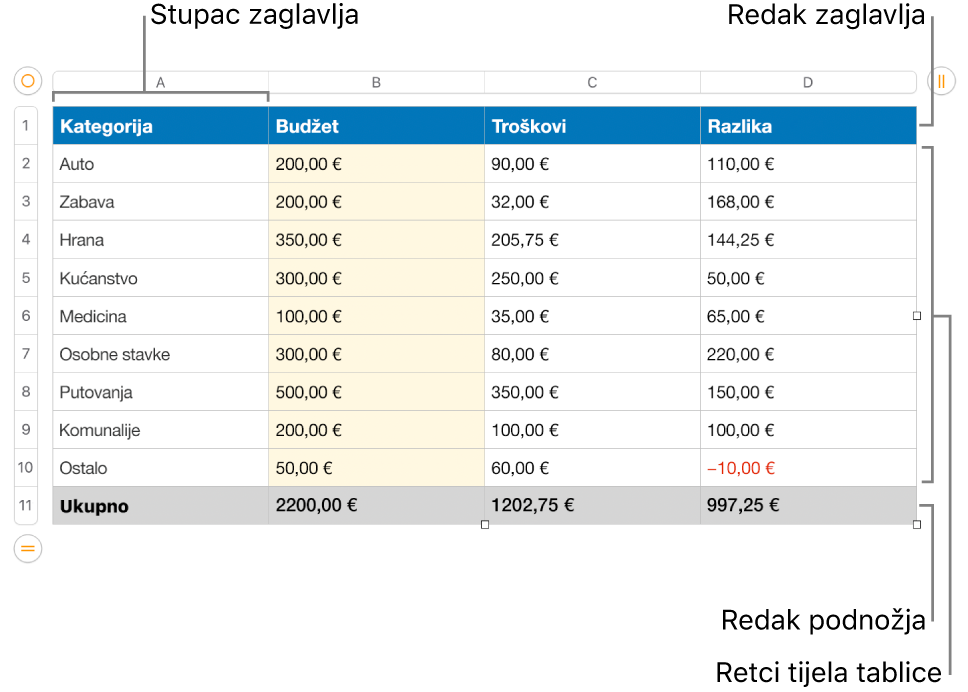Click the add column handle at top right
This screenshot has height=692, width=968.
941,81
